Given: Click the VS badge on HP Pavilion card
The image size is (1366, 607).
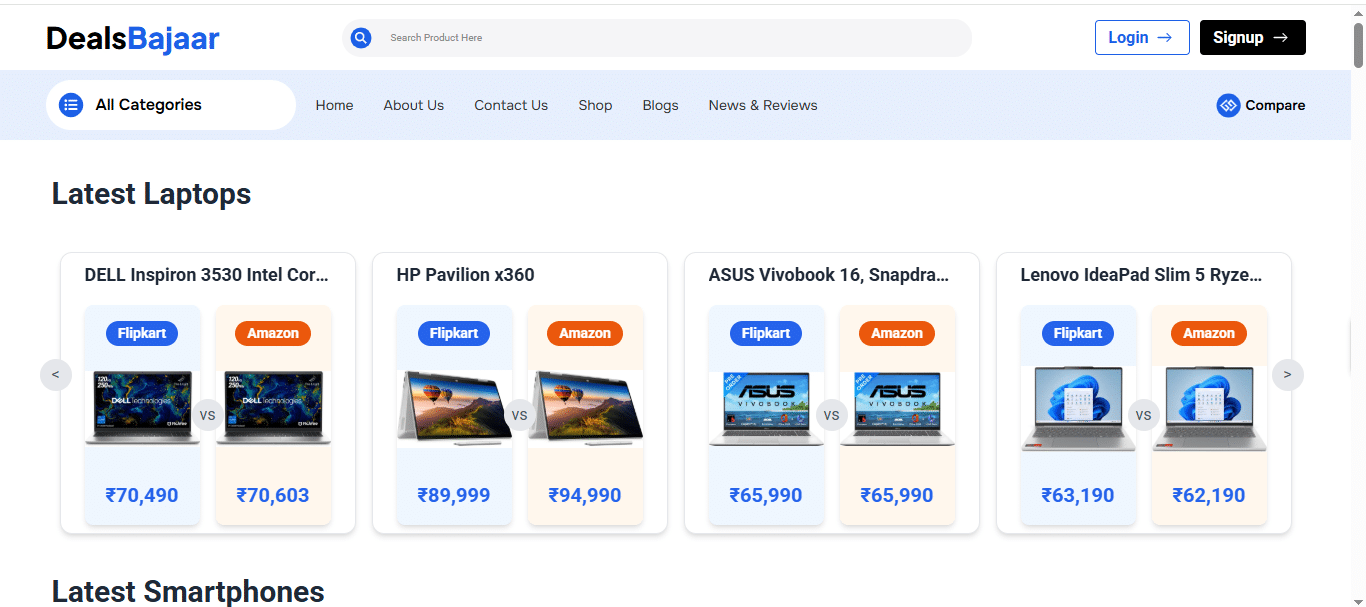Looking at the screenshot, I should (x=520, y=415).
